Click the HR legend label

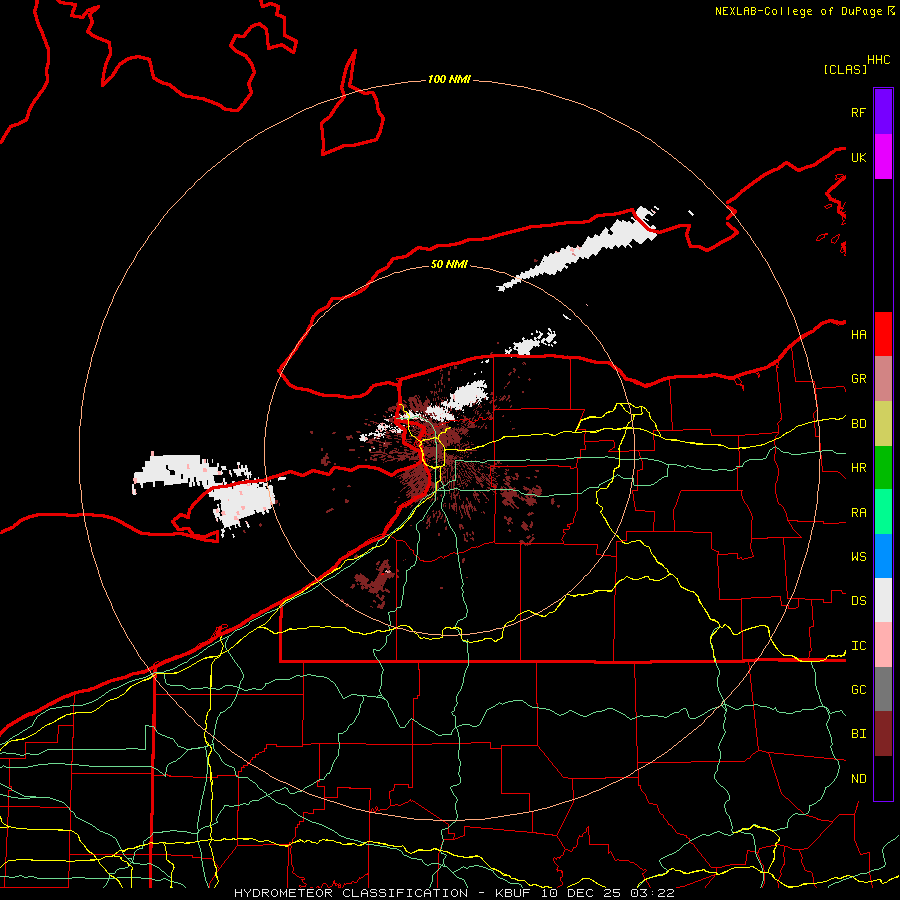pos(859,468)
